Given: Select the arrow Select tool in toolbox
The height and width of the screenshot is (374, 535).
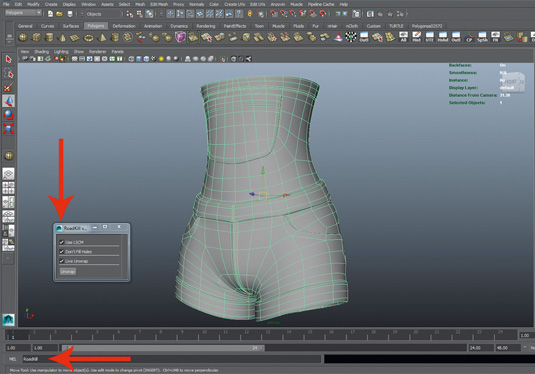Looking at the screenshot, I should [9, 59].
